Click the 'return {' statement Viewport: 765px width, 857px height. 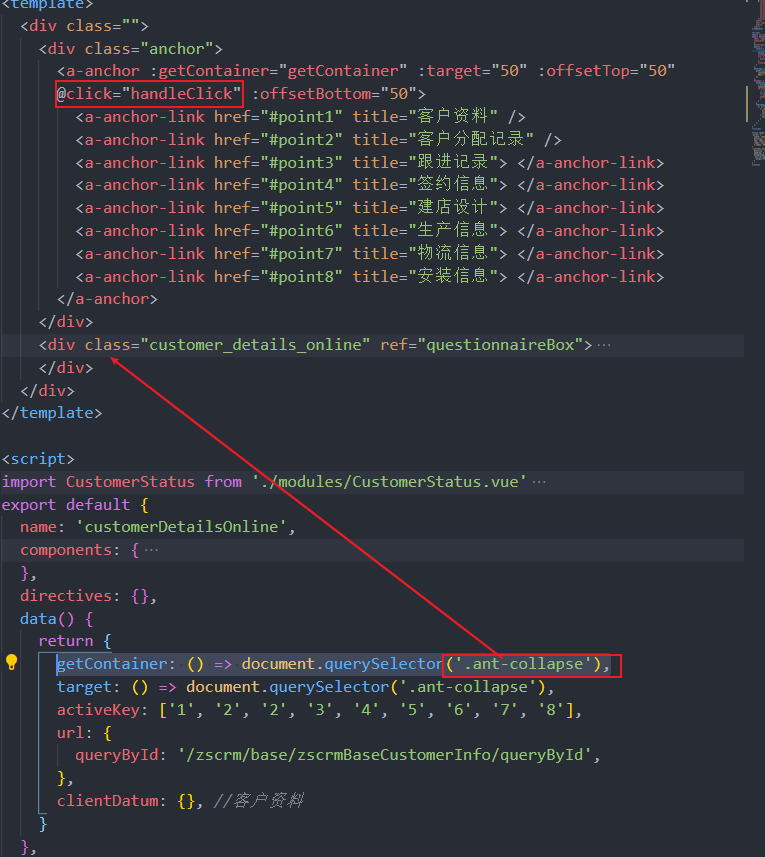pyautogui.click(x=75, y=642)
